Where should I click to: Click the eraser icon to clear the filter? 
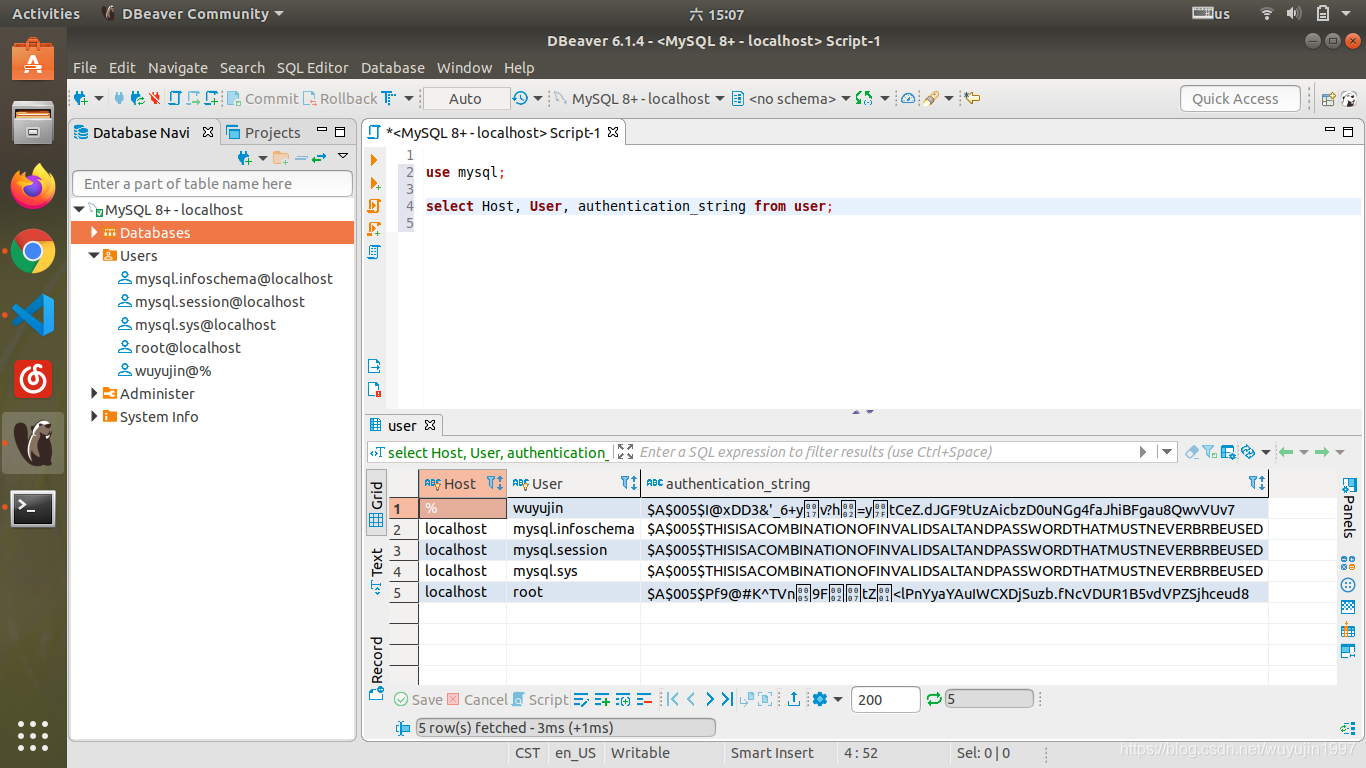point(1191,452)
